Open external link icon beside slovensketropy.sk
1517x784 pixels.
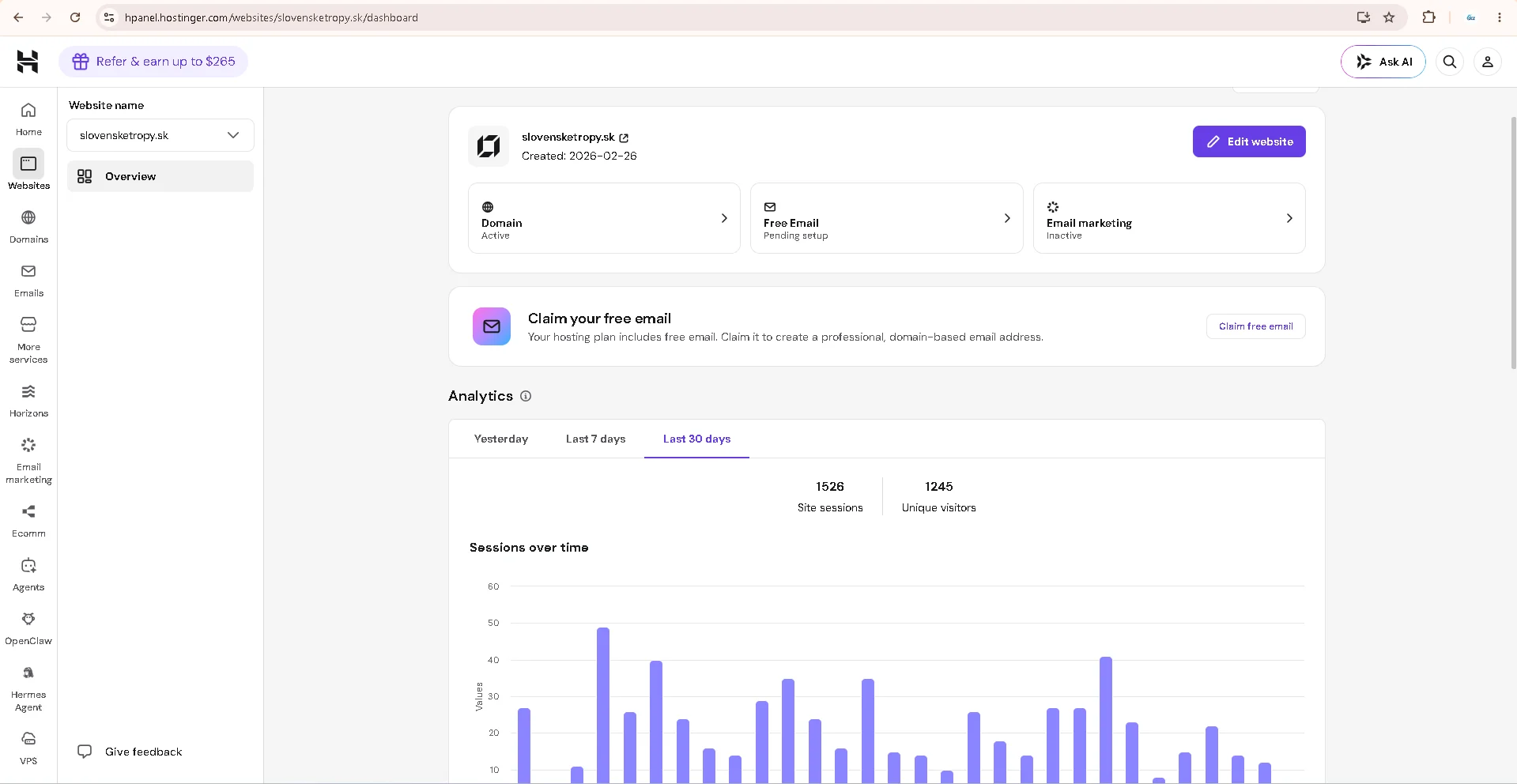(x=624, y=138)
